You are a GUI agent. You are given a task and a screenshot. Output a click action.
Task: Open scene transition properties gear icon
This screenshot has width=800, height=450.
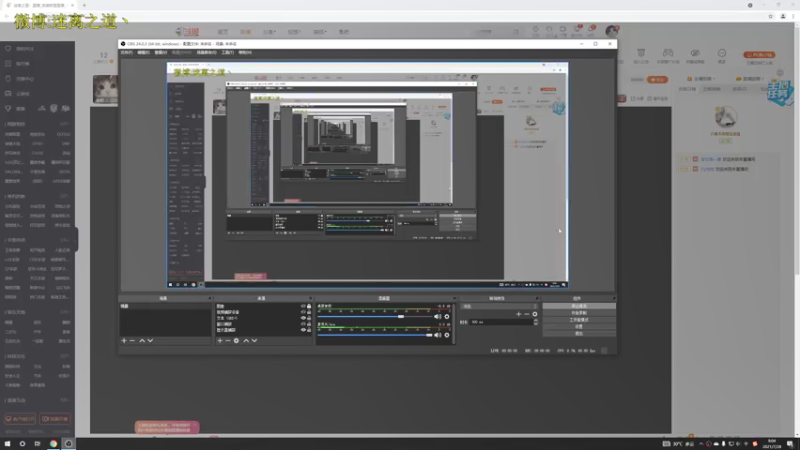(x=535, y=314)
